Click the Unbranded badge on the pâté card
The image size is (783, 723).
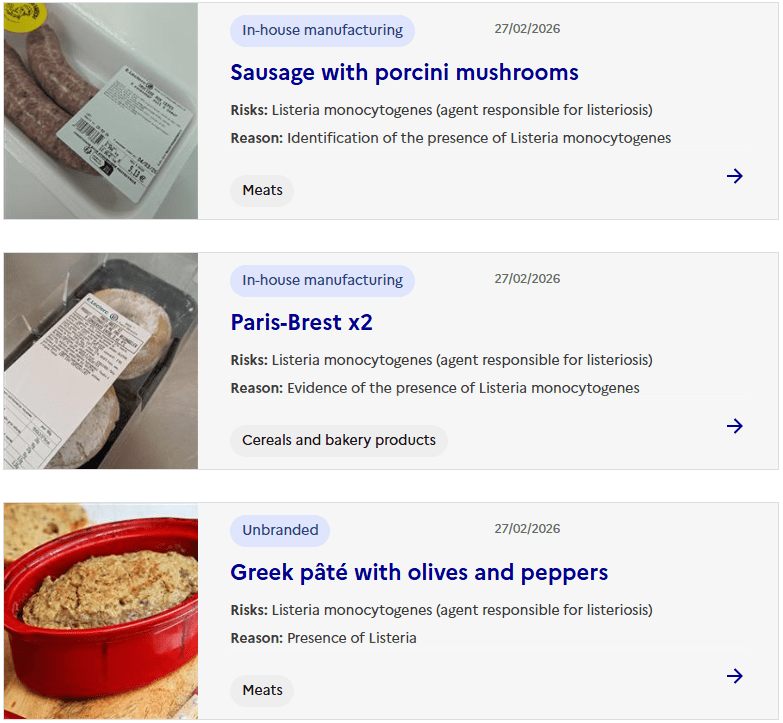[280, 530]
